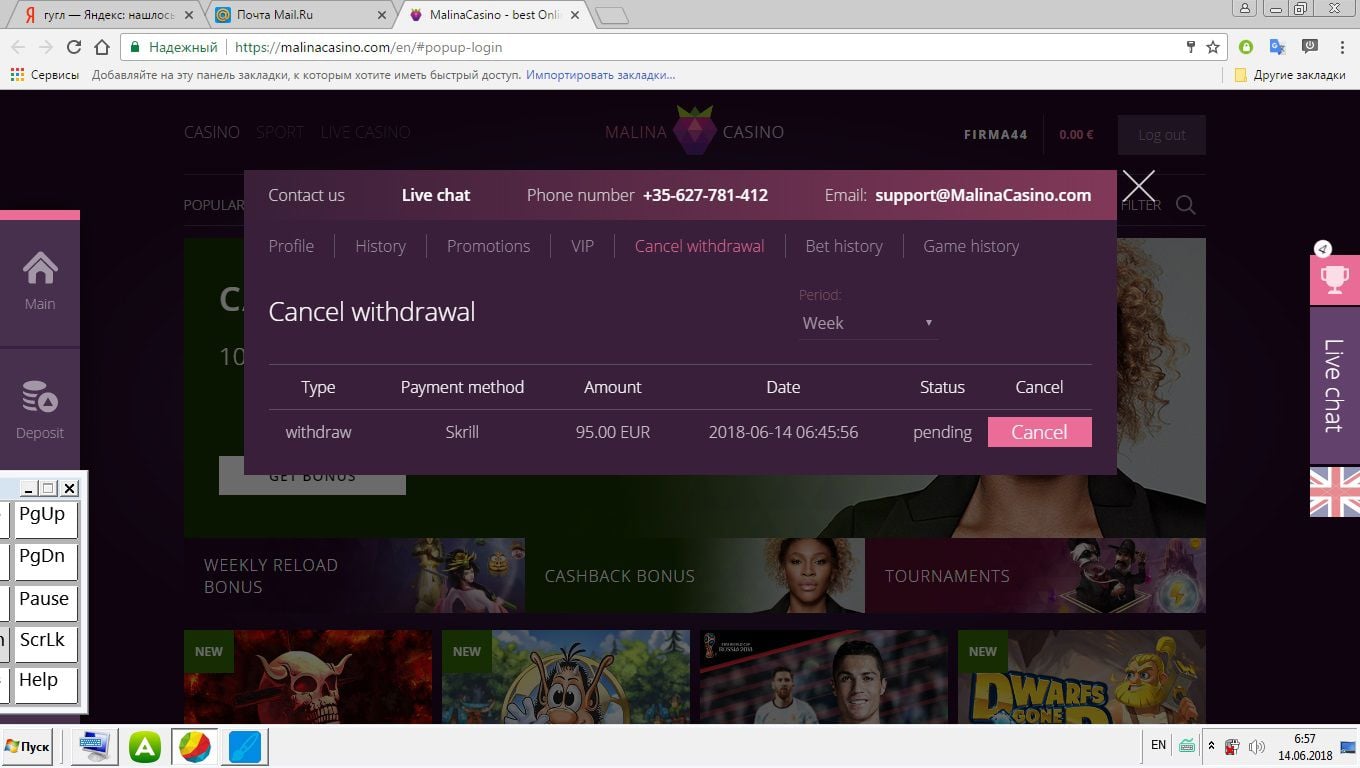The height and width of the screenshot is (768, 1360).
Task: Click the Пуск start button
Action: point(27,747)
